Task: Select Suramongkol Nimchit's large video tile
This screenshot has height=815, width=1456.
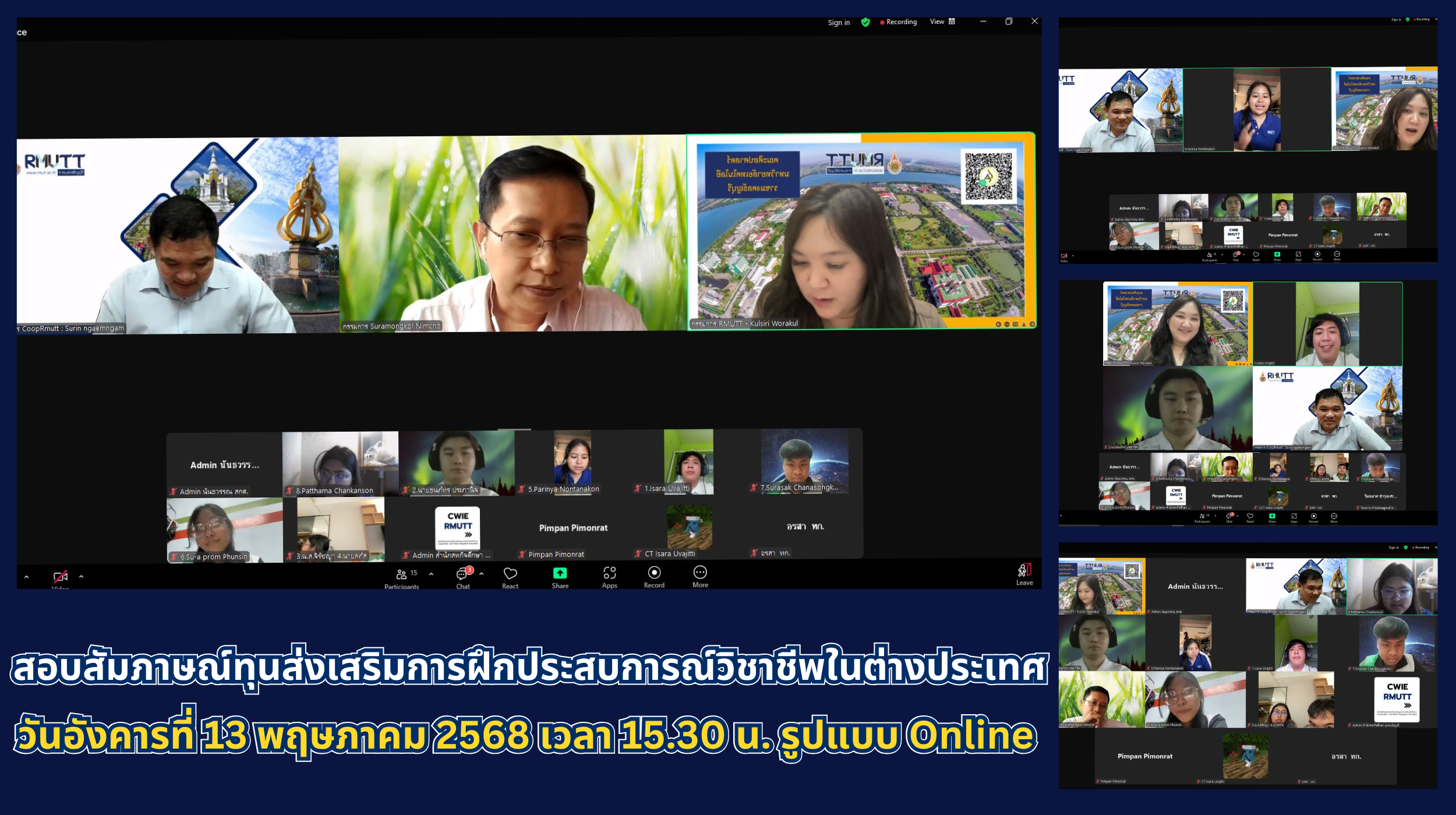Action: (x=512, y=234)
